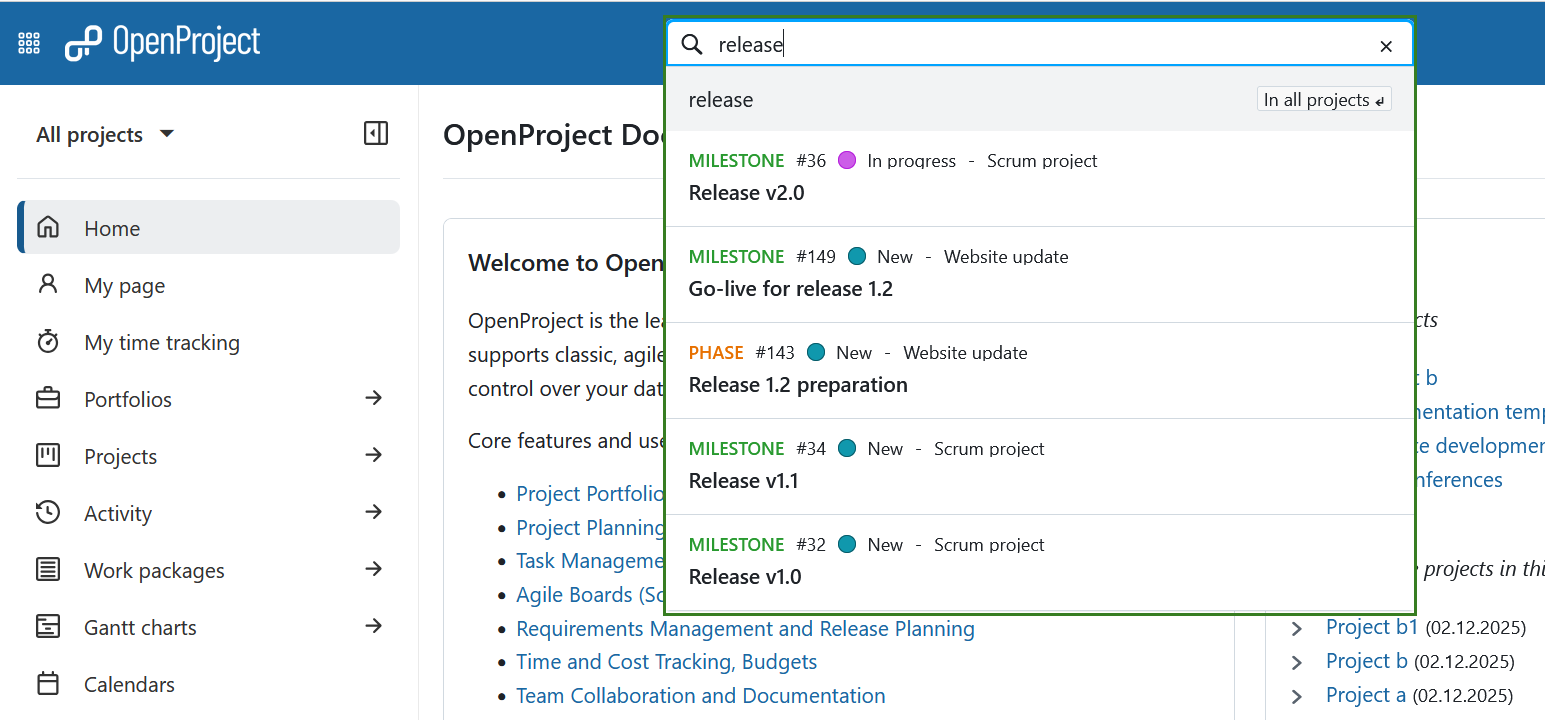Click the Calendars icon in sidebar
Screen dimensions: 1545x720
click(47, 684)
